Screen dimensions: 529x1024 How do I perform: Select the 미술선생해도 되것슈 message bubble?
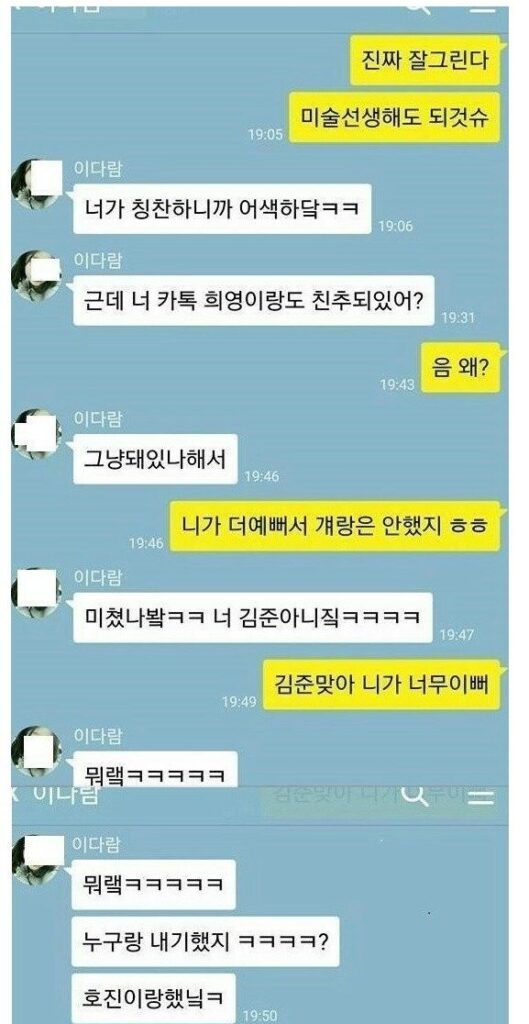tap(394, 118)
